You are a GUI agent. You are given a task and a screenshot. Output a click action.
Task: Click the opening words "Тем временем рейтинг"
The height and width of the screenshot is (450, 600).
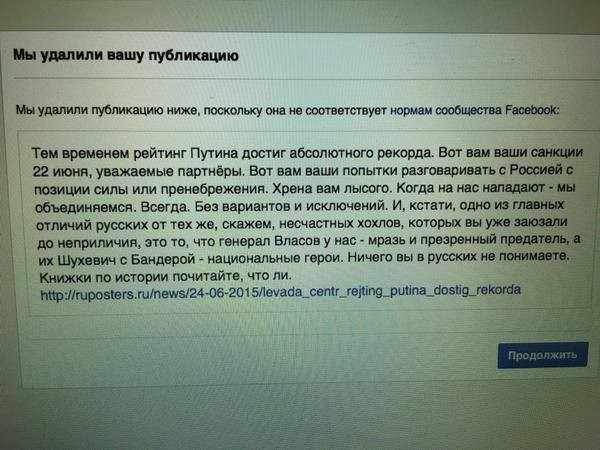coord(109,153)
